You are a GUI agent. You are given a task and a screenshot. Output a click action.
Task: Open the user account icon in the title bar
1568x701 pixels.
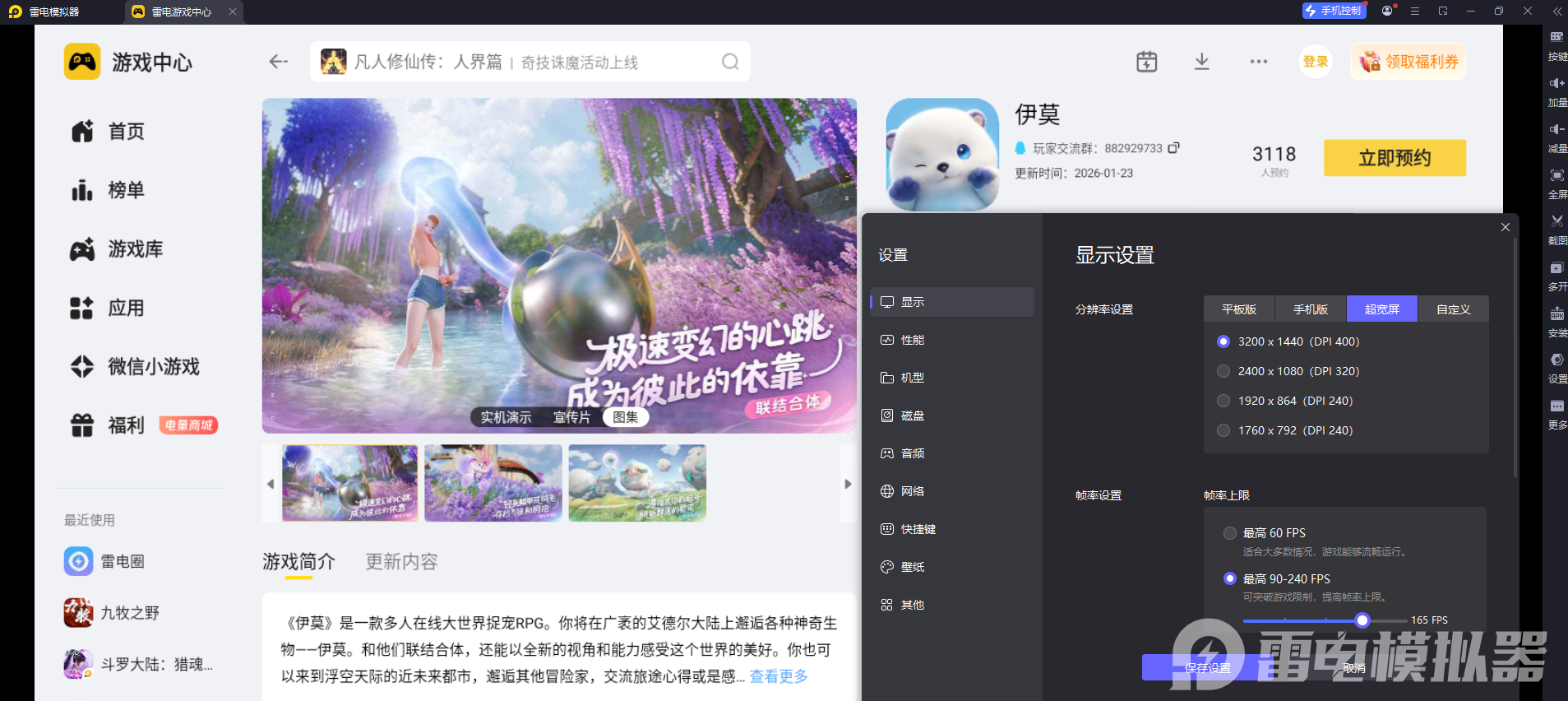[1388, 11]
